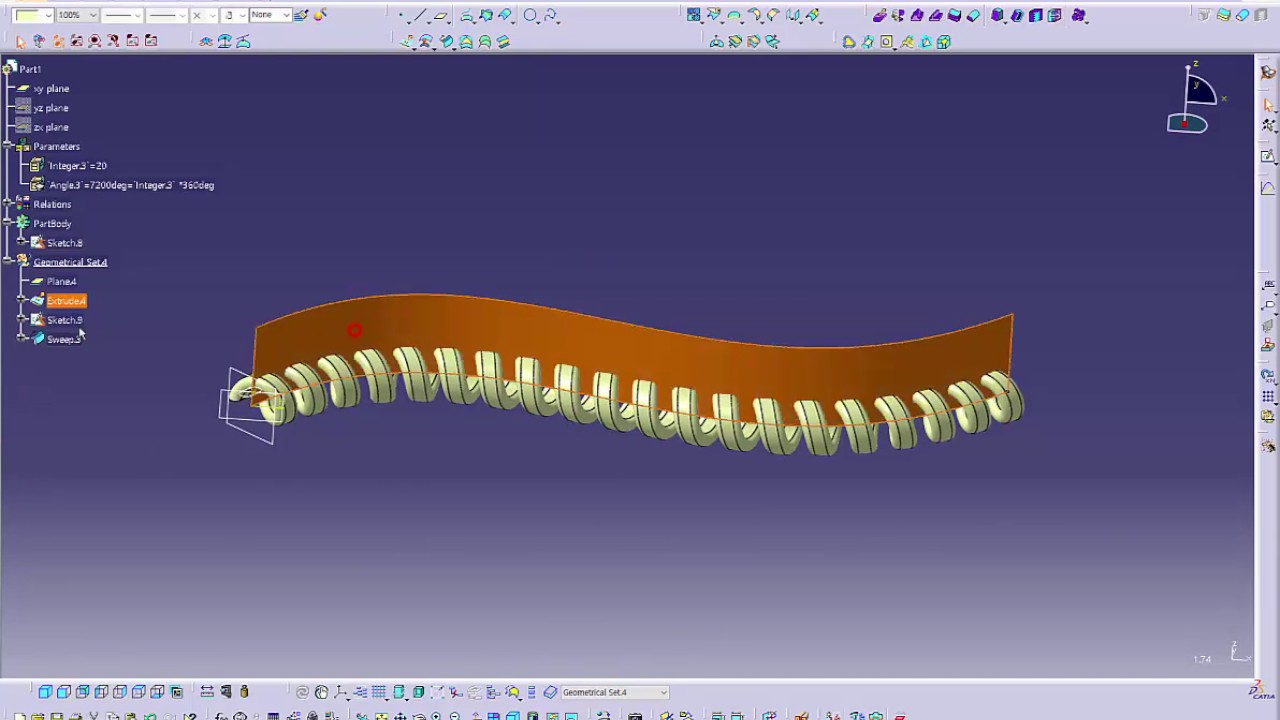
Task: Click the Projection tool icon
Action: coord(467,15)
